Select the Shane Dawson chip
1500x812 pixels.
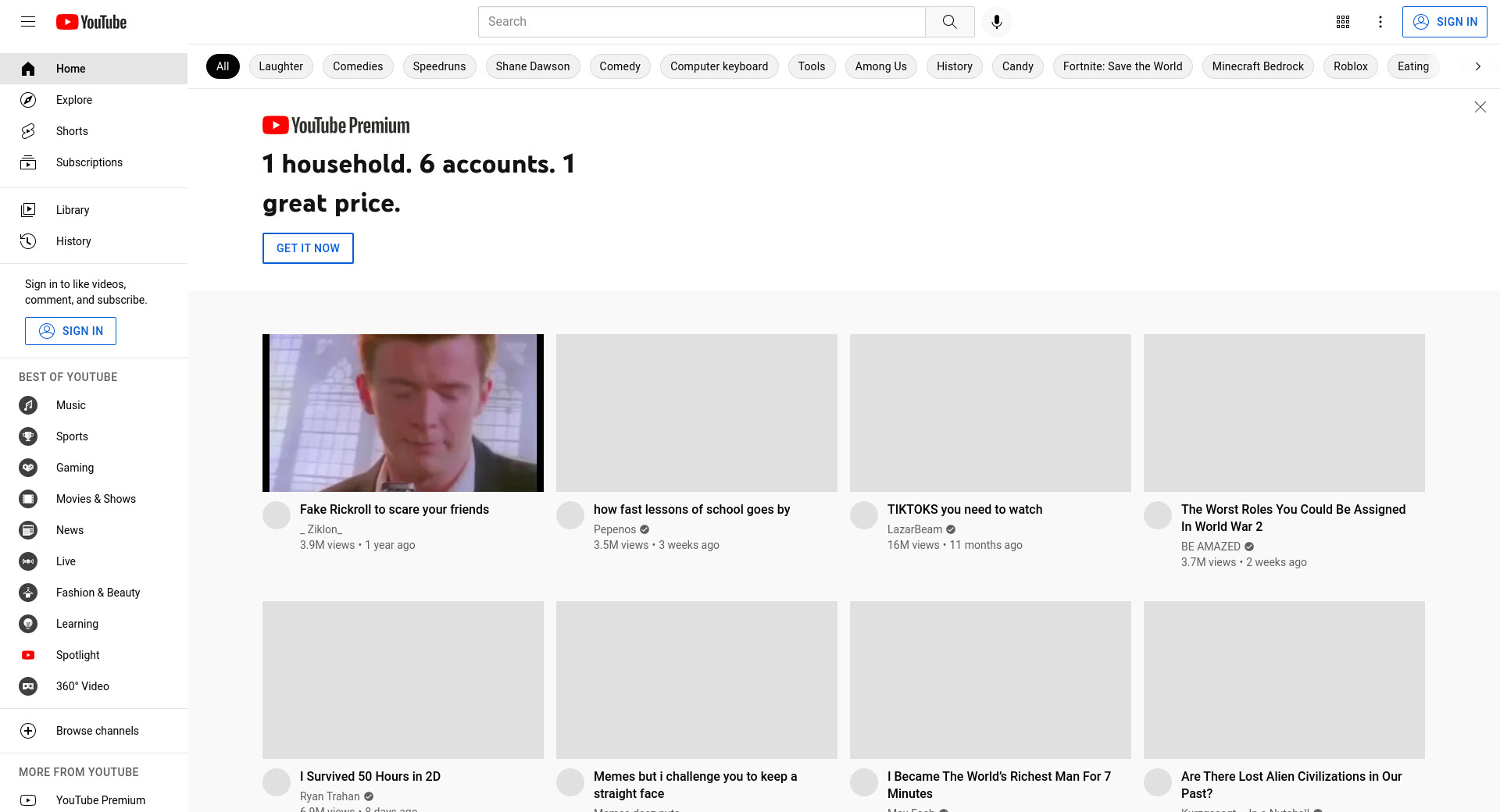coord(533,66)
